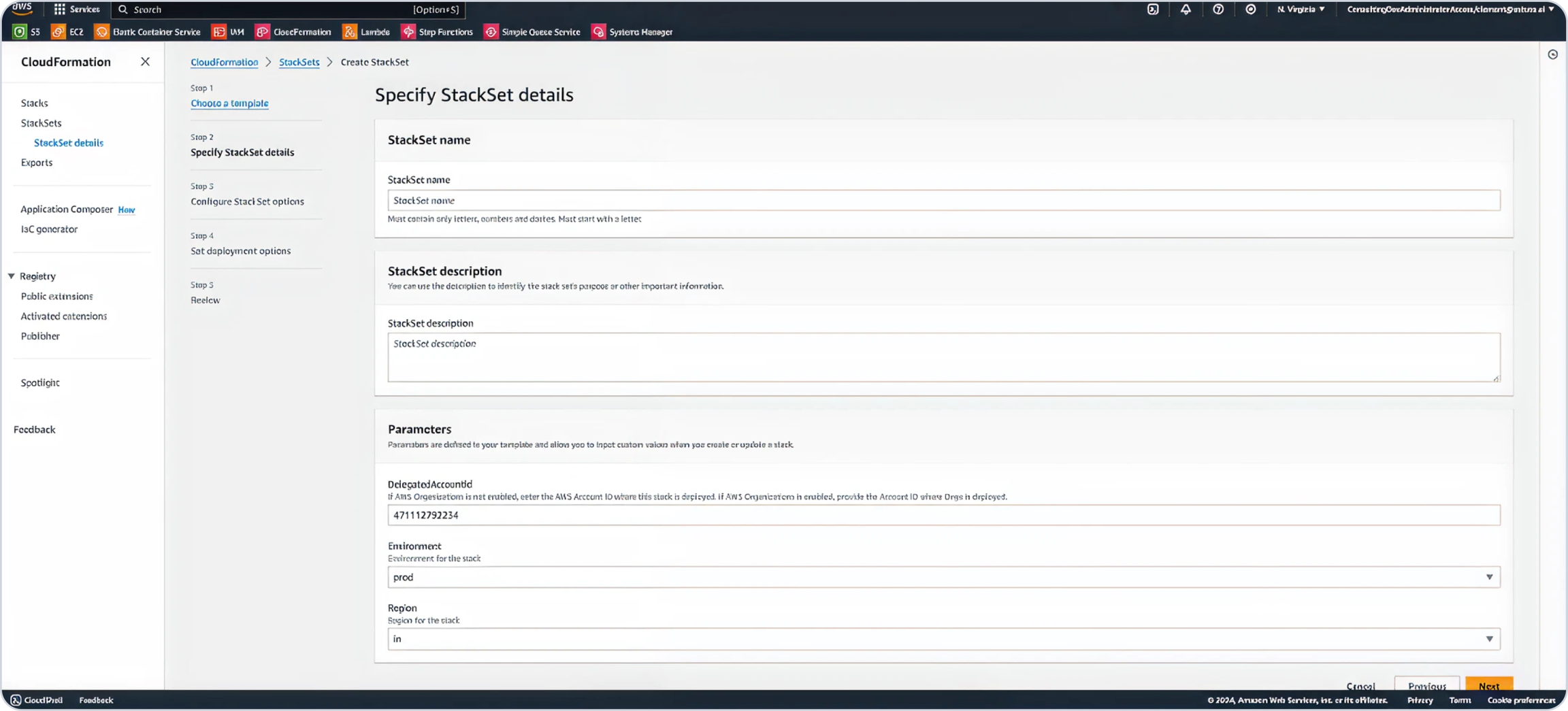The image size is (1568, 711).
Task: Close the CloudFormation side navigation panel
Action: point(145,62)
